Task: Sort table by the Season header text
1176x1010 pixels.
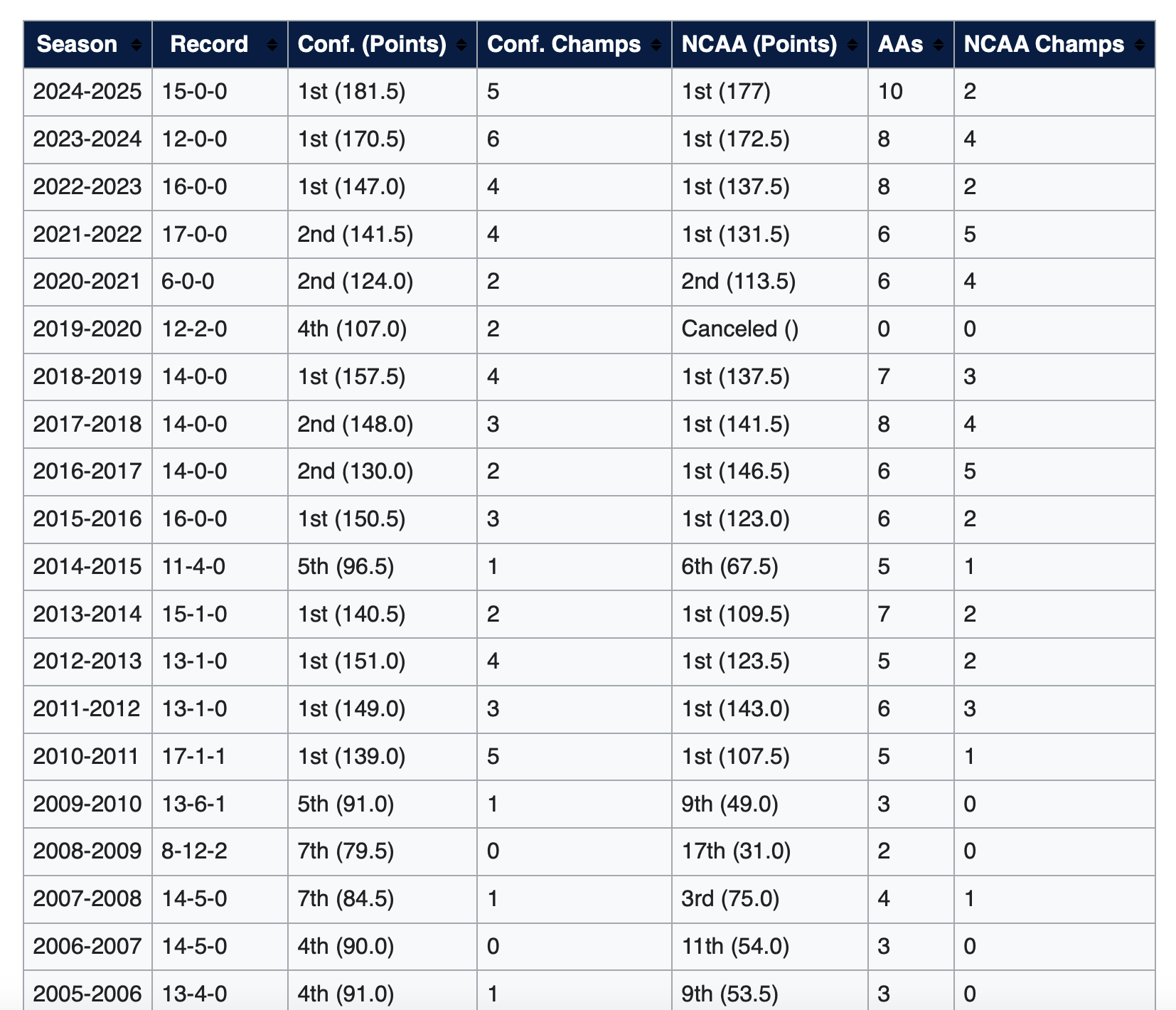Action: (x=77, y=44)
